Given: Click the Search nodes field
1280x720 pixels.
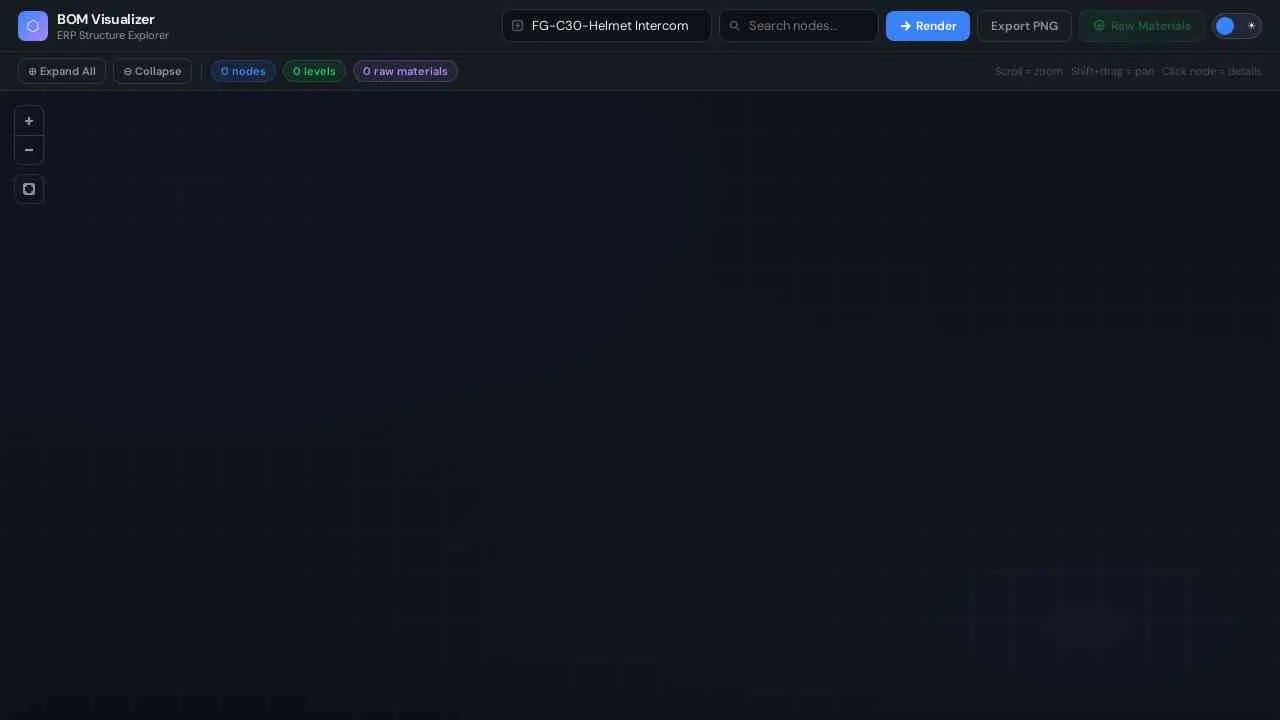Looking at the screenshot, I should [799, 26].
